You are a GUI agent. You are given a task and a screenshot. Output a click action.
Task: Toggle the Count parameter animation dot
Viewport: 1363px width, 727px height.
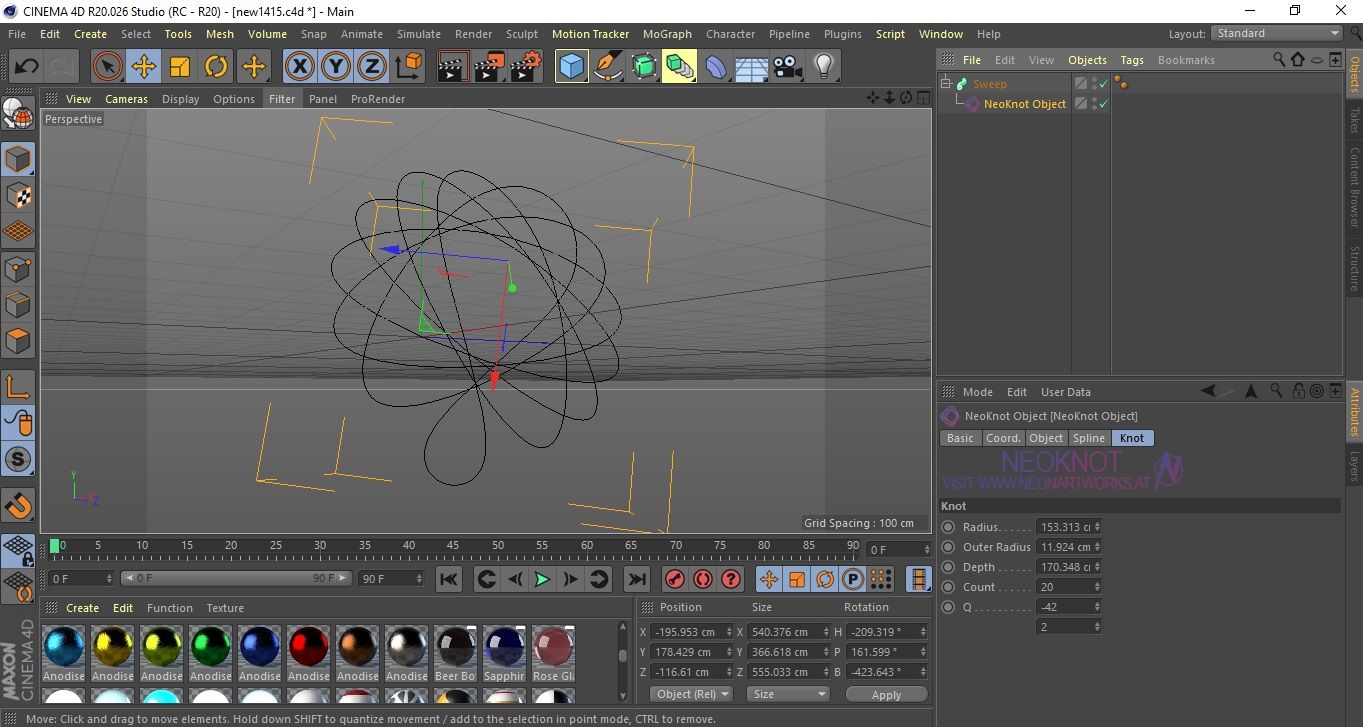pyautogui.click(x=948, y=587)
